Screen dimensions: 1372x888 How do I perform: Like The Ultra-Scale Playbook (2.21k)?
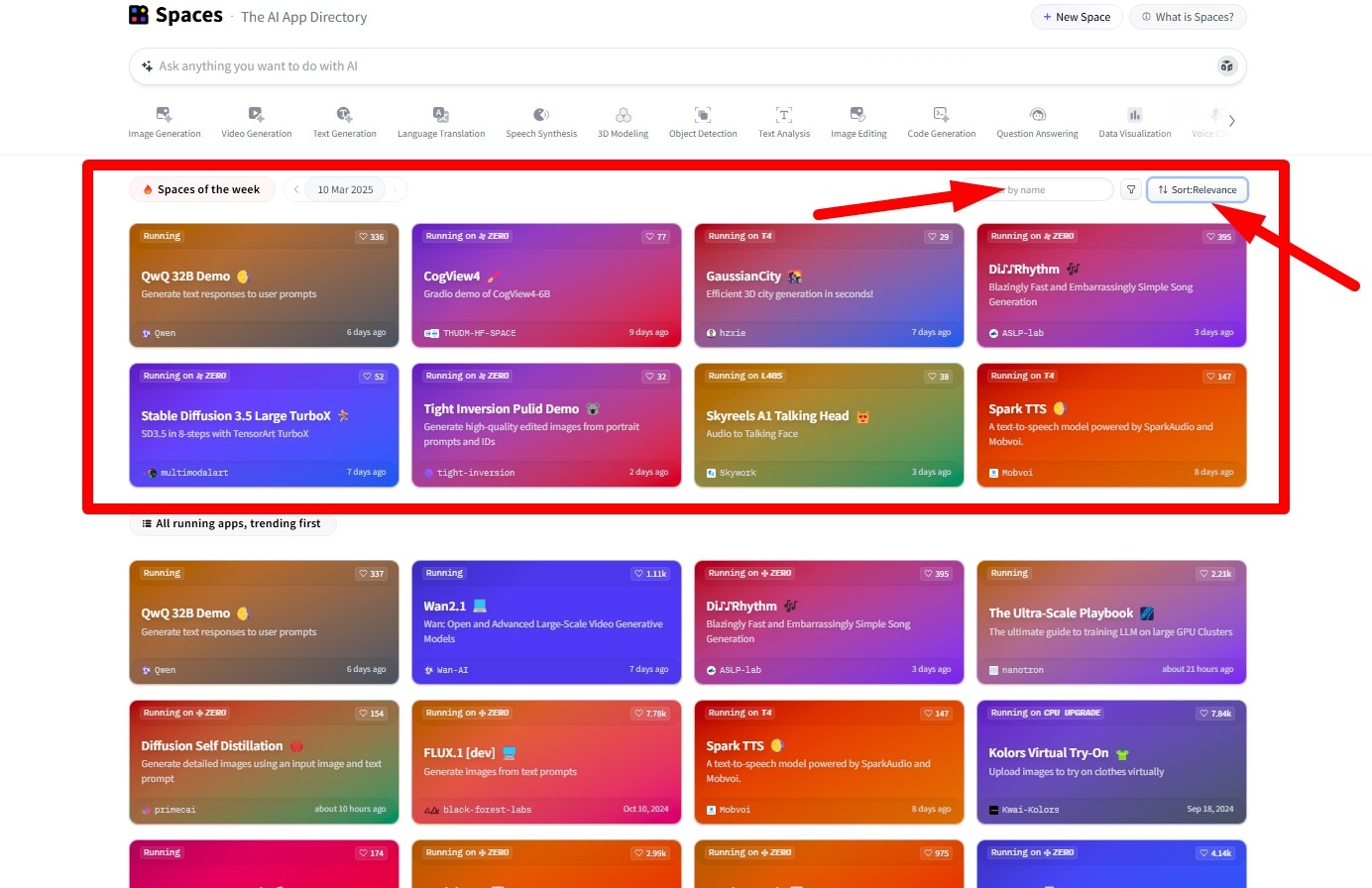pyautogui.click(x=1216, y=574)
